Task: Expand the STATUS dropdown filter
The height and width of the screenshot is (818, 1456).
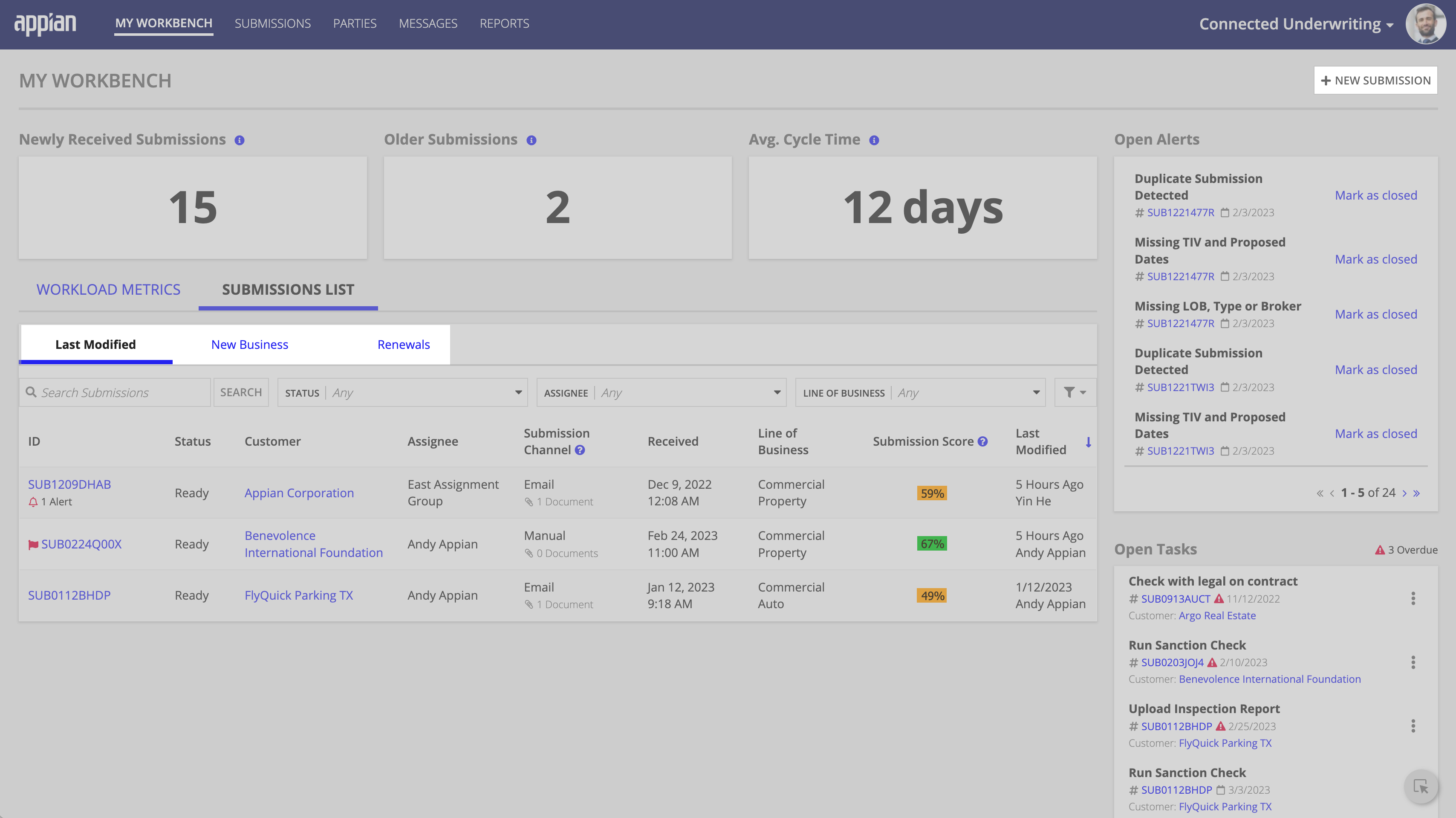Action: click(x=519, y=392)
